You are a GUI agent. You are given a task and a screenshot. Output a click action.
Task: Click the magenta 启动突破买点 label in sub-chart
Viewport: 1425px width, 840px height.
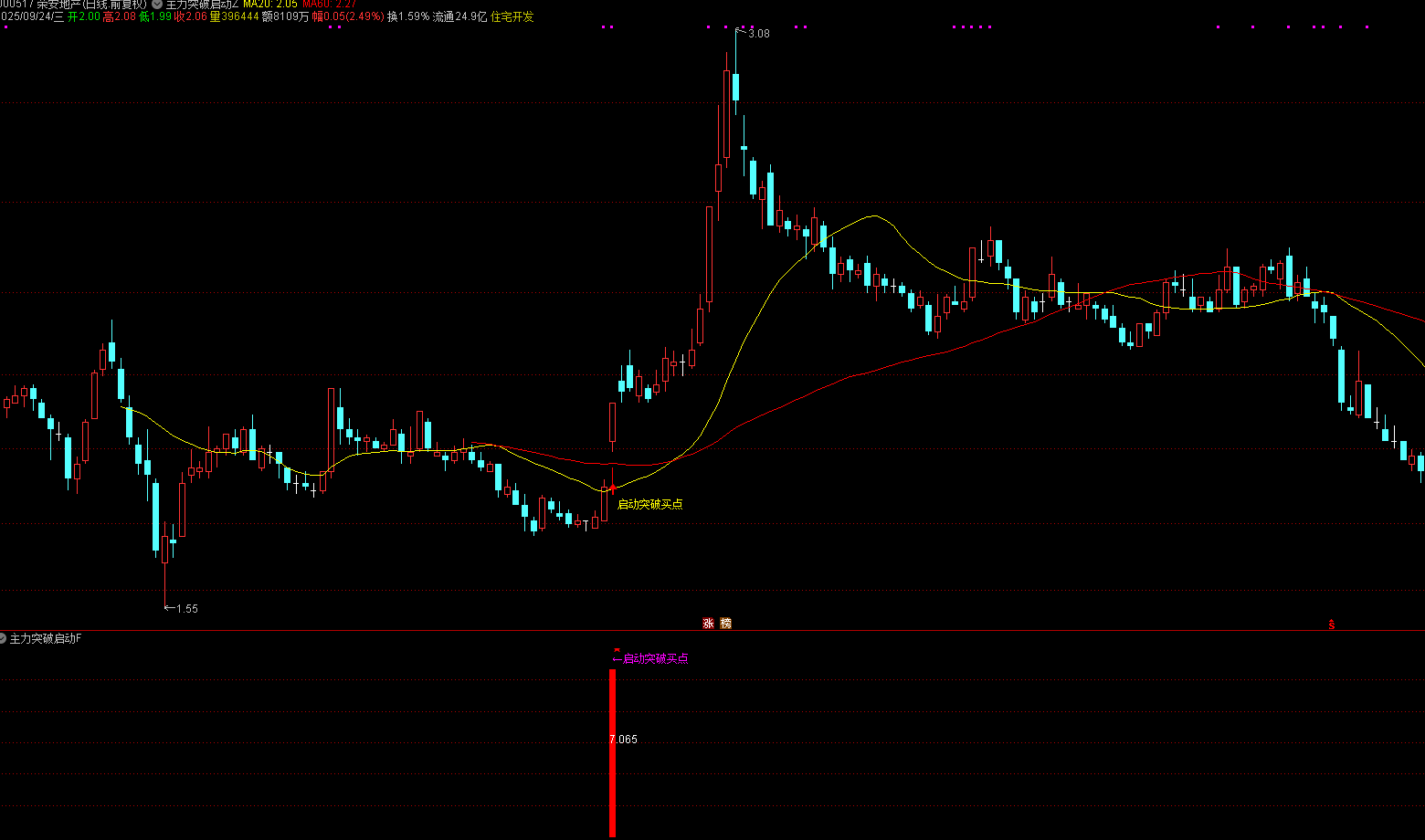(655, 658)
